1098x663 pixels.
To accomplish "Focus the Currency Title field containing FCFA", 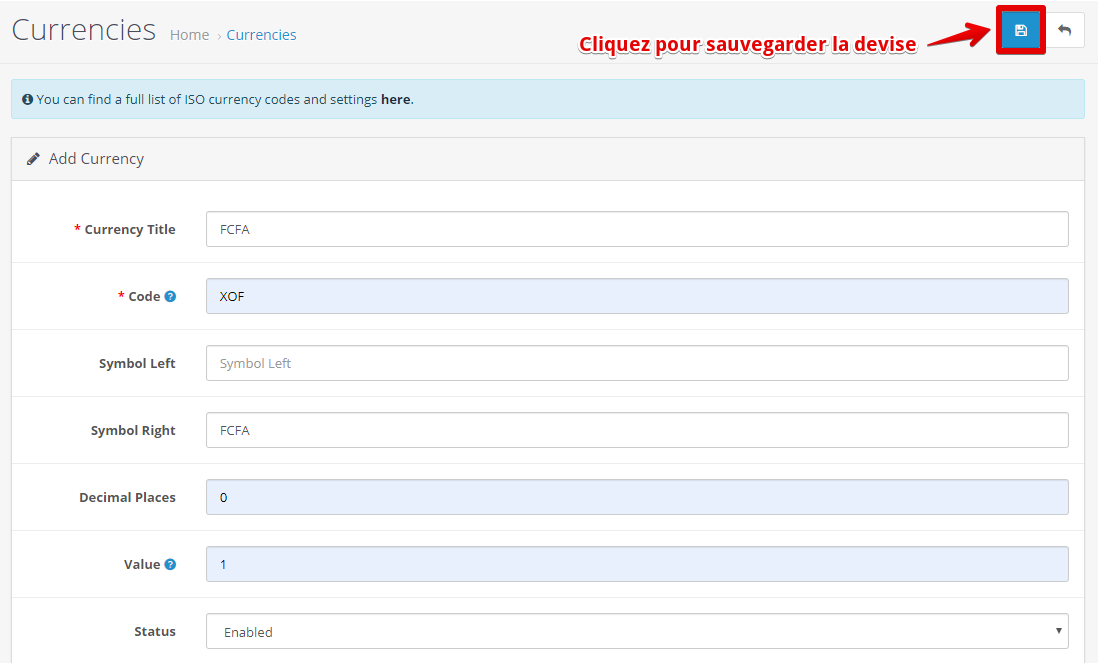I will pyautogui.click(x=637, y=229).
